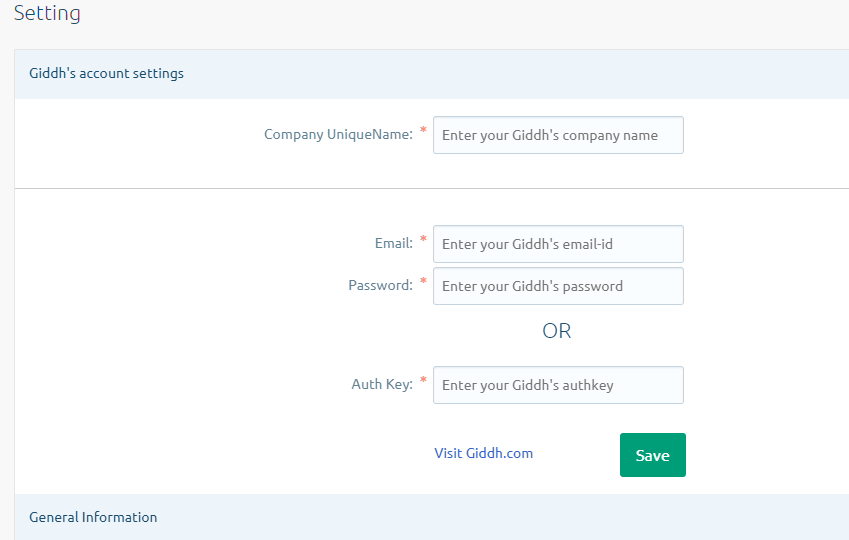Click the required asterisk next to Email

click(x=423, y=240)
